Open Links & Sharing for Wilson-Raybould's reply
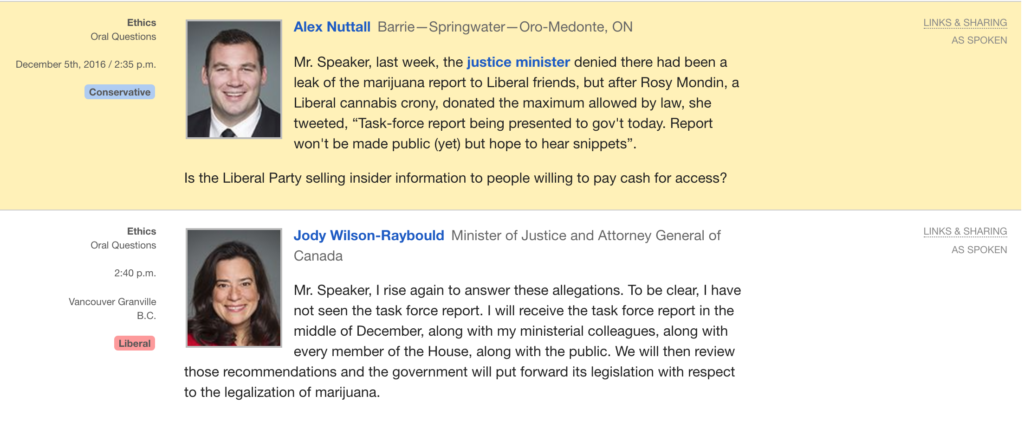1024x421 pixels. pos(965,232)
